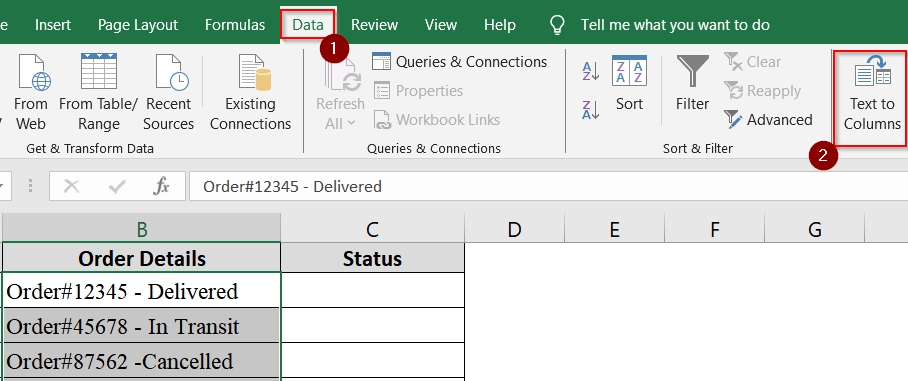Image resolution: width=908 pixels, height=381 pixels.
Task: Select column B header
Action: 142,229
